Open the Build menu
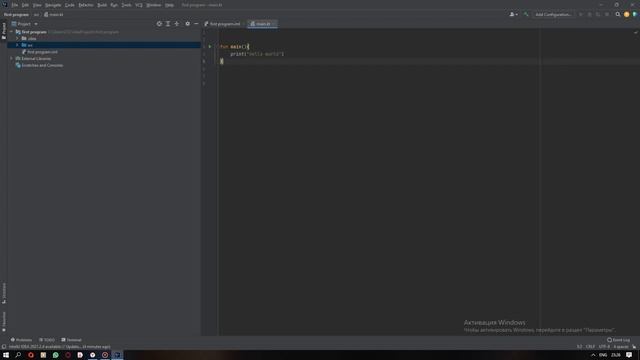Image resolution: width=640 pixels, height=360 pixels. click(102, 5)
